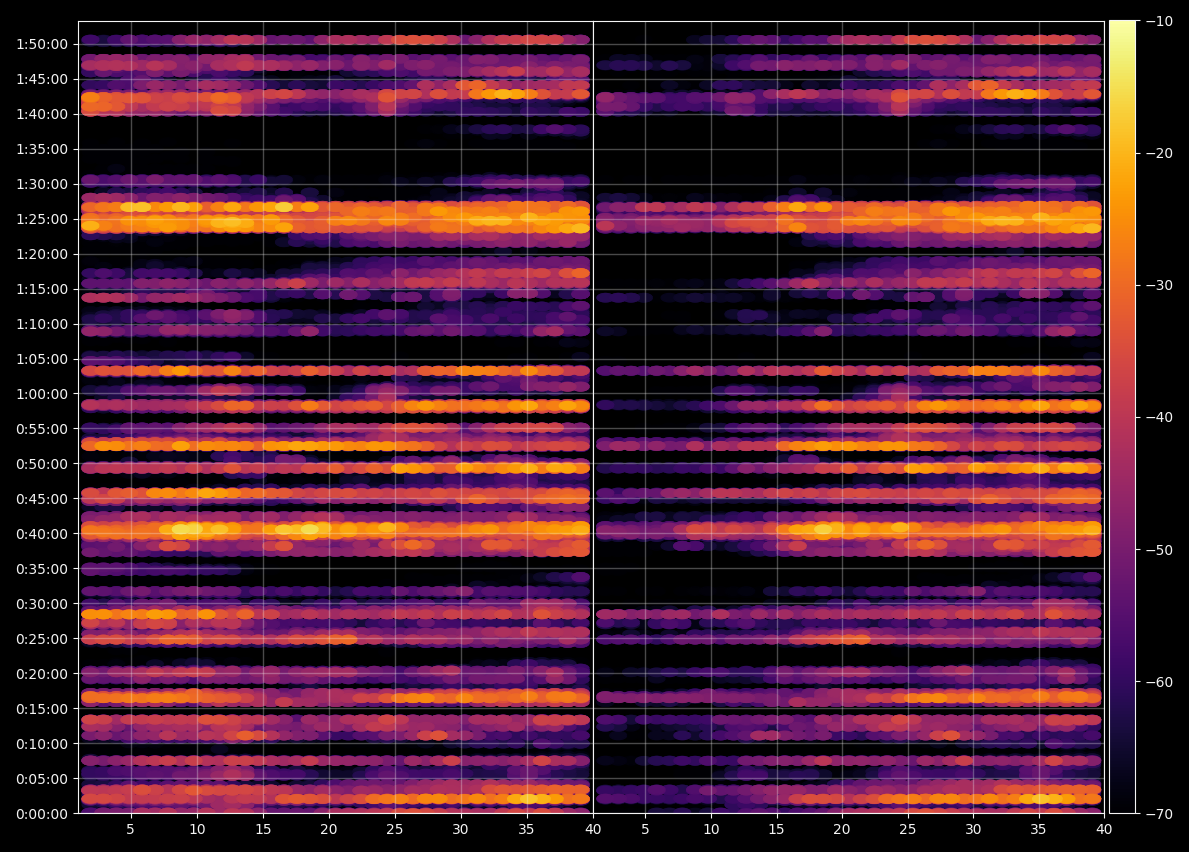
Task: Select the 1:40:00 time label
Action: click(42, 114)
